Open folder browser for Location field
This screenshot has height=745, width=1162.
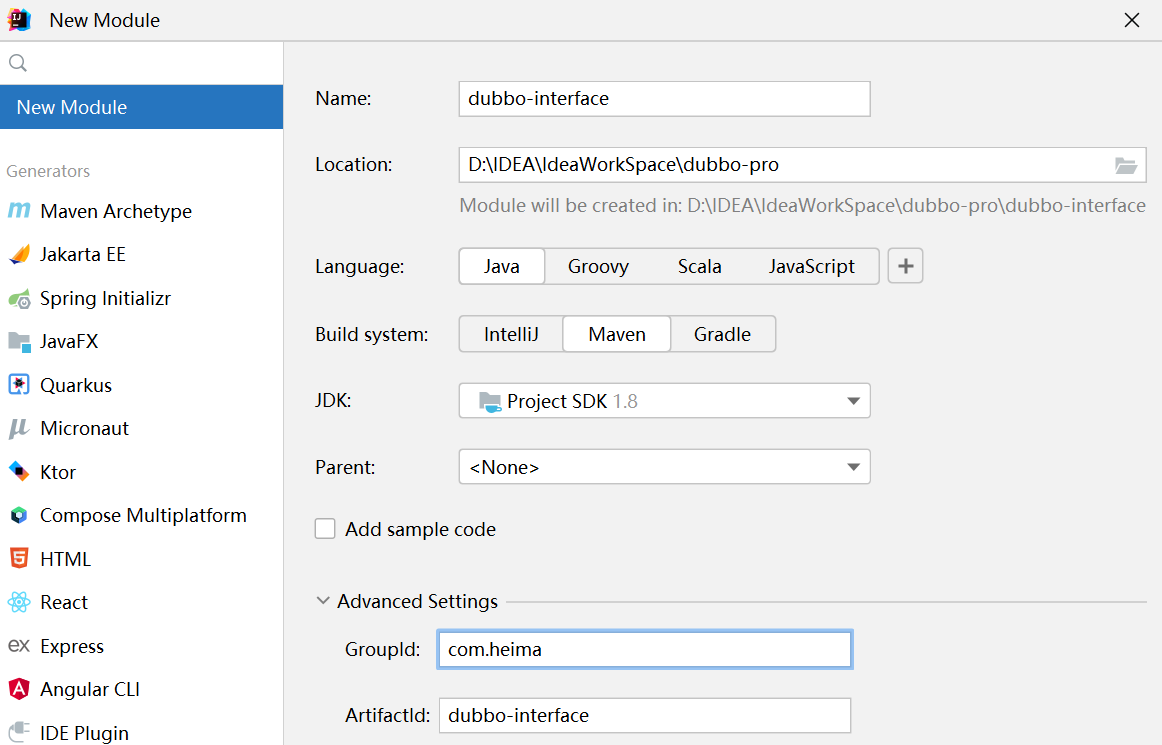(1126, 165)
